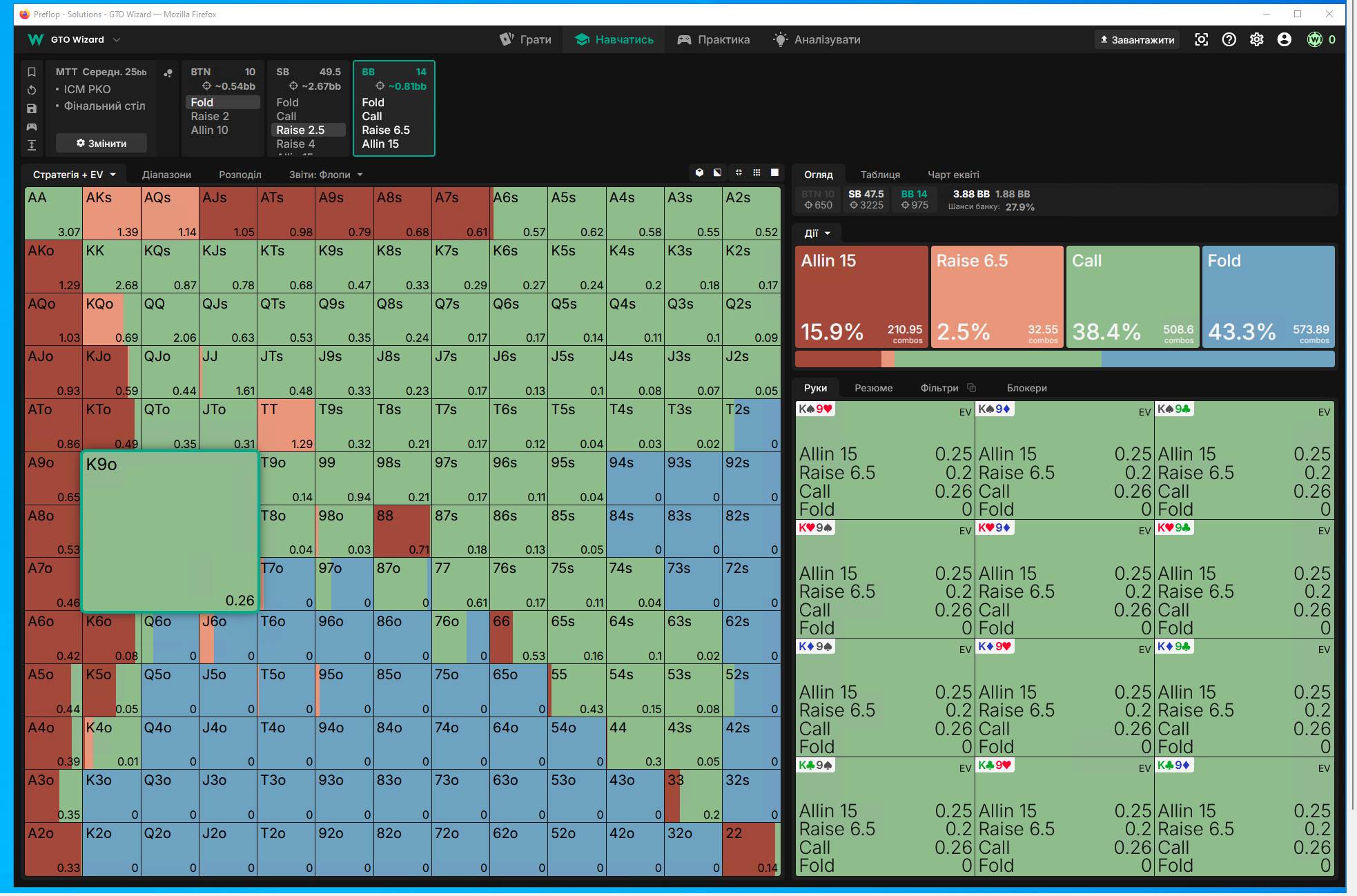Select the Allin 15 action color block
The width and height of the screenshot is (1357, 896).
[861, 297]
